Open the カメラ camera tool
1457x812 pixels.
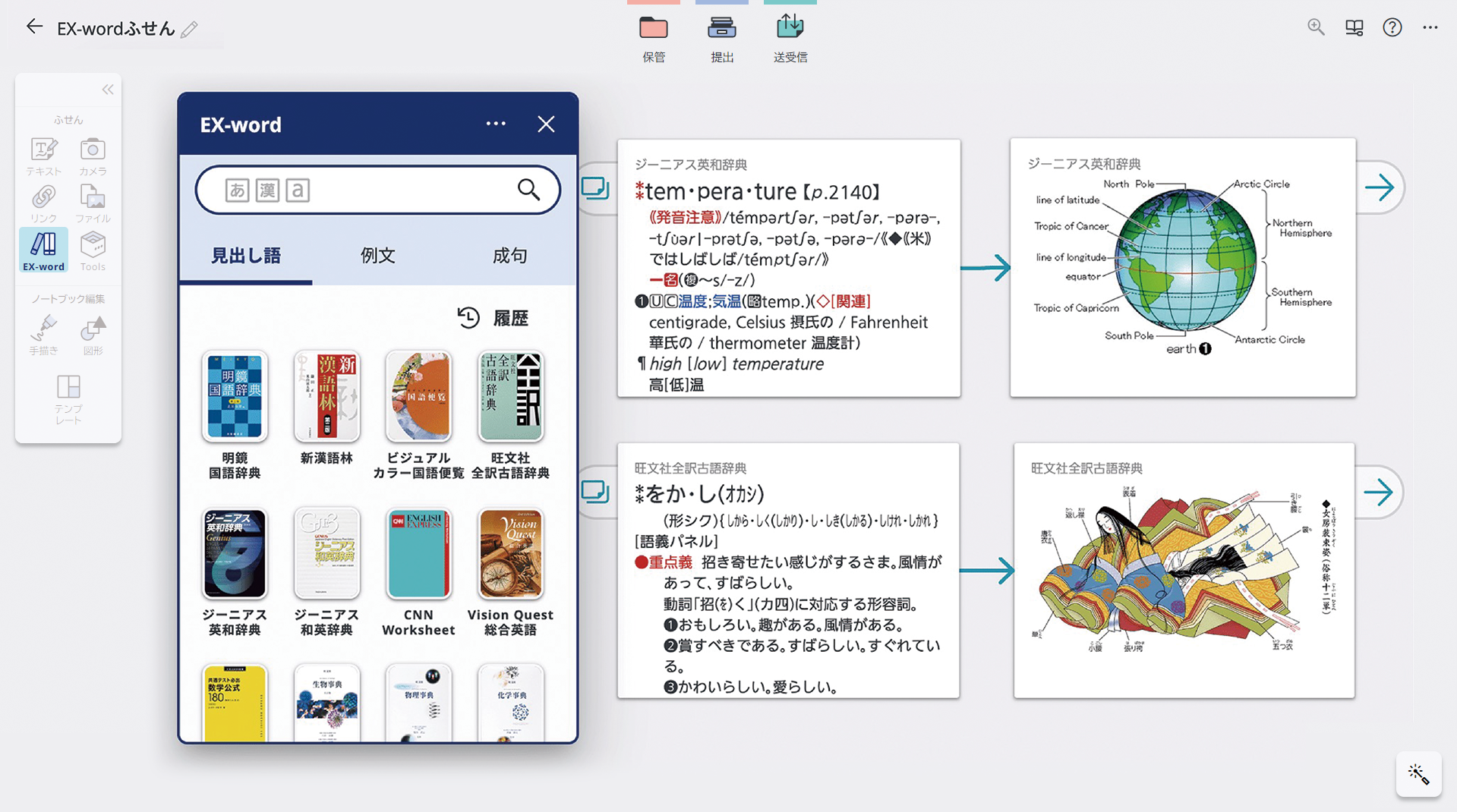(93, 156)
